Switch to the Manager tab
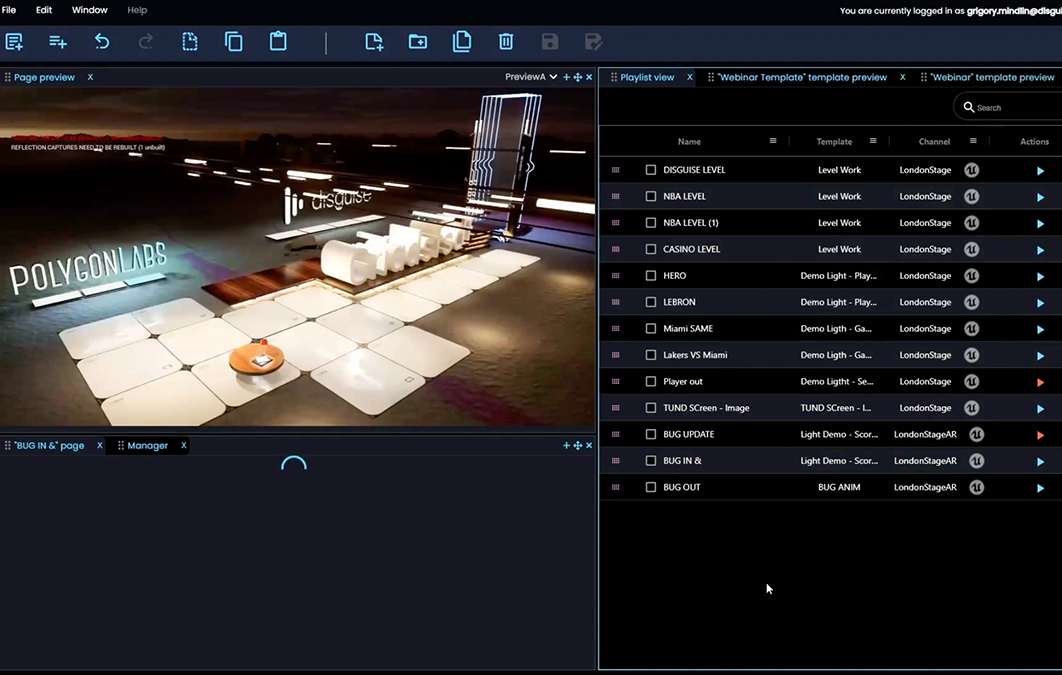The width and height of the screenshot is (1062, 675). coord(148,445)
